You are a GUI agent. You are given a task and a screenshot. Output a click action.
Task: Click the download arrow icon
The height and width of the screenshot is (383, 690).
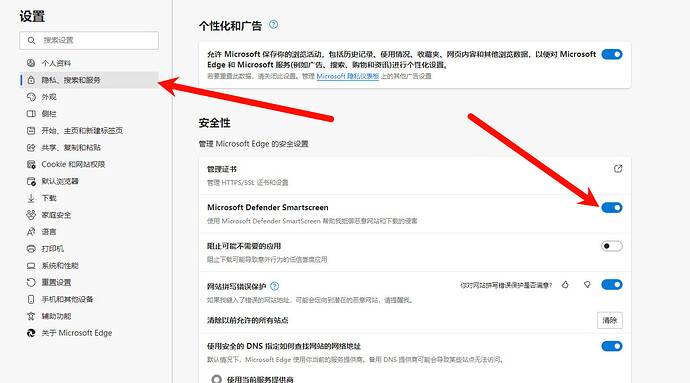tap(31, 198)
